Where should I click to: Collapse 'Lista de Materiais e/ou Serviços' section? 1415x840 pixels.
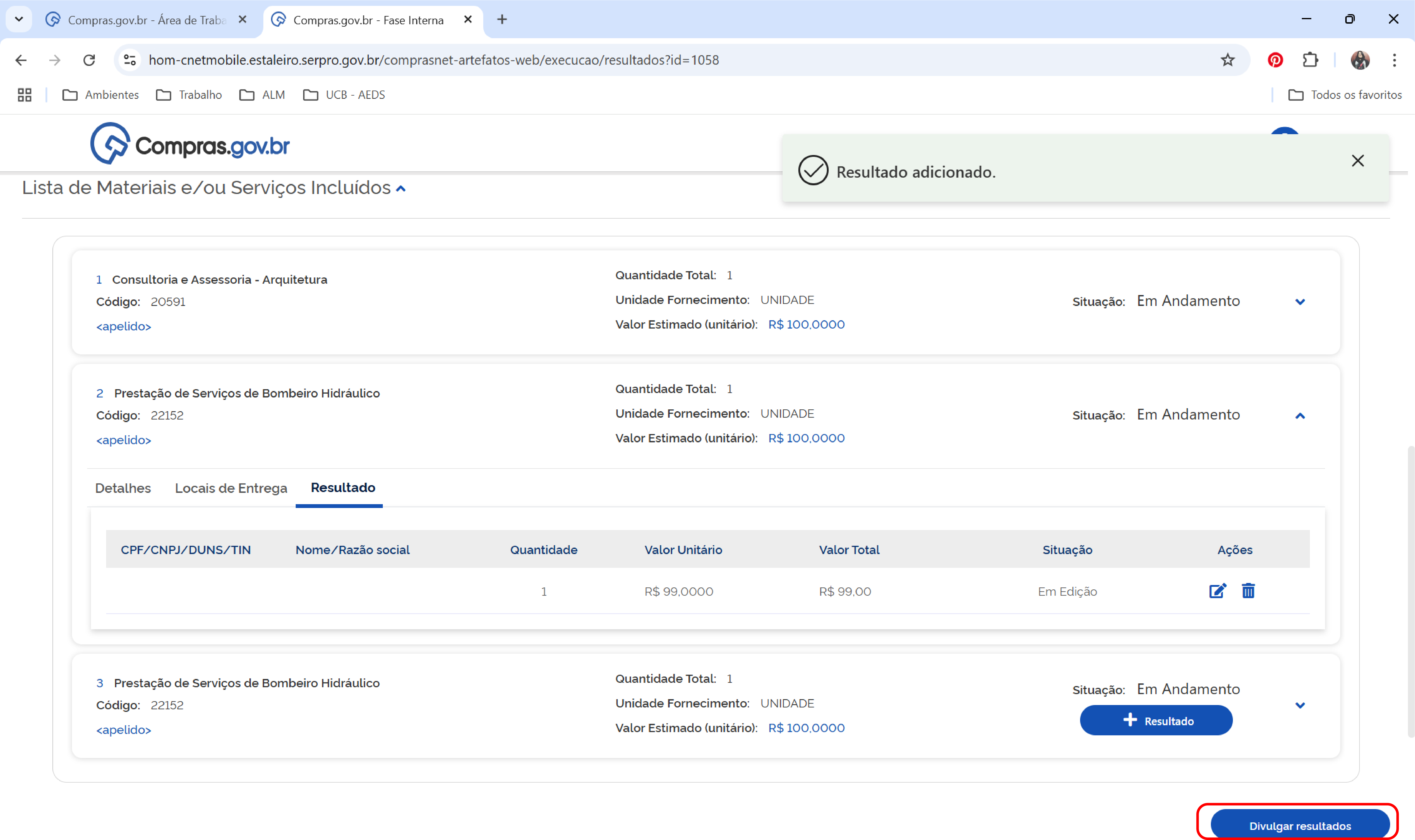401,189
